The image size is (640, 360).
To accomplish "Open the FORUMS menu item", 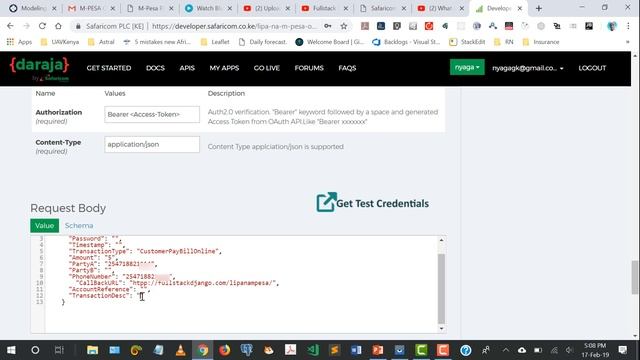I will coord(309,68).
